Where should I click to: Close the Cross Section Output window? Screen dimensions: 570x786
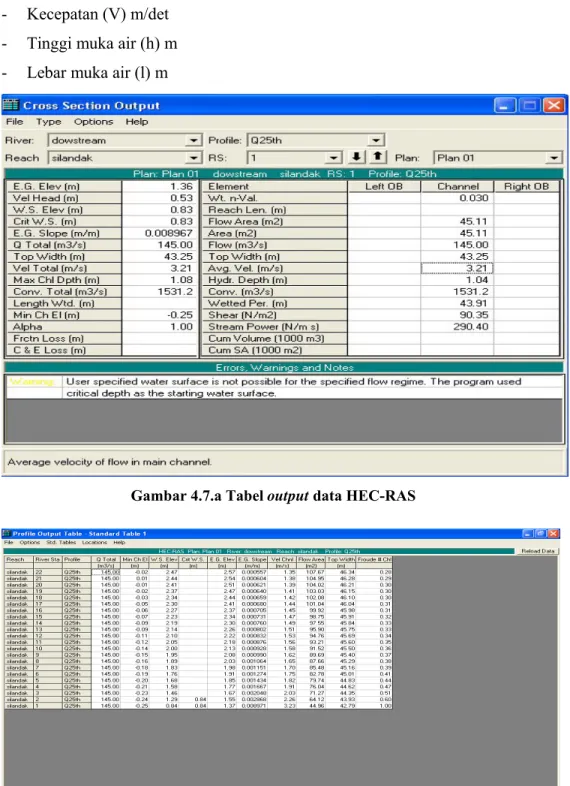tap(553, 105)
